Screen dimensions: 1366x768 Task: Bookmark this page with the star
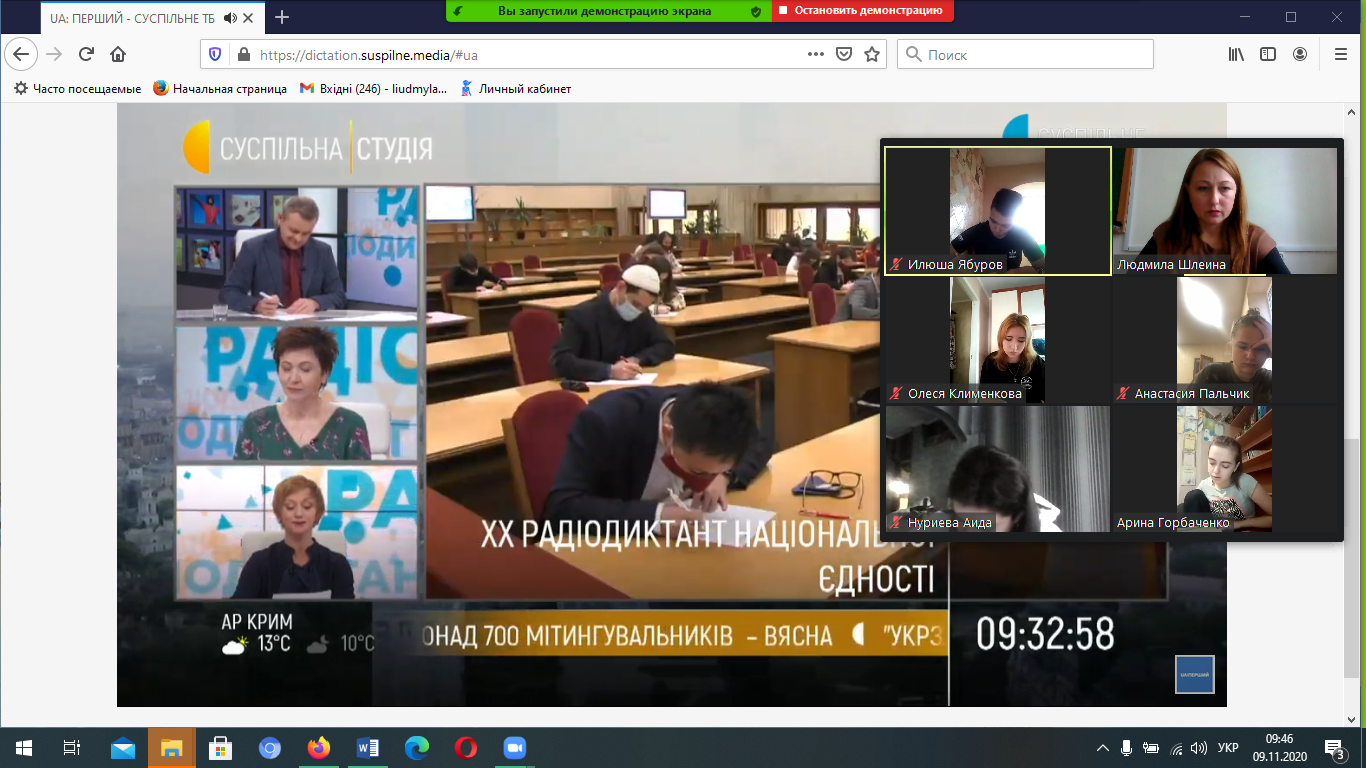pyautogui.click(x=872, y=54)
